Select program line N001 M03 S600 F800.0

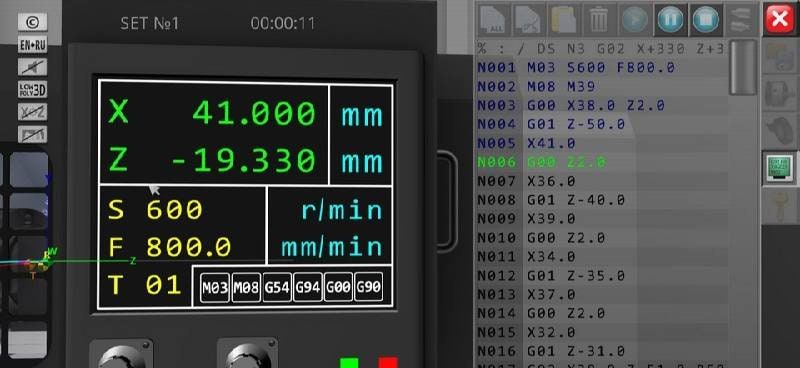[602, 67]
